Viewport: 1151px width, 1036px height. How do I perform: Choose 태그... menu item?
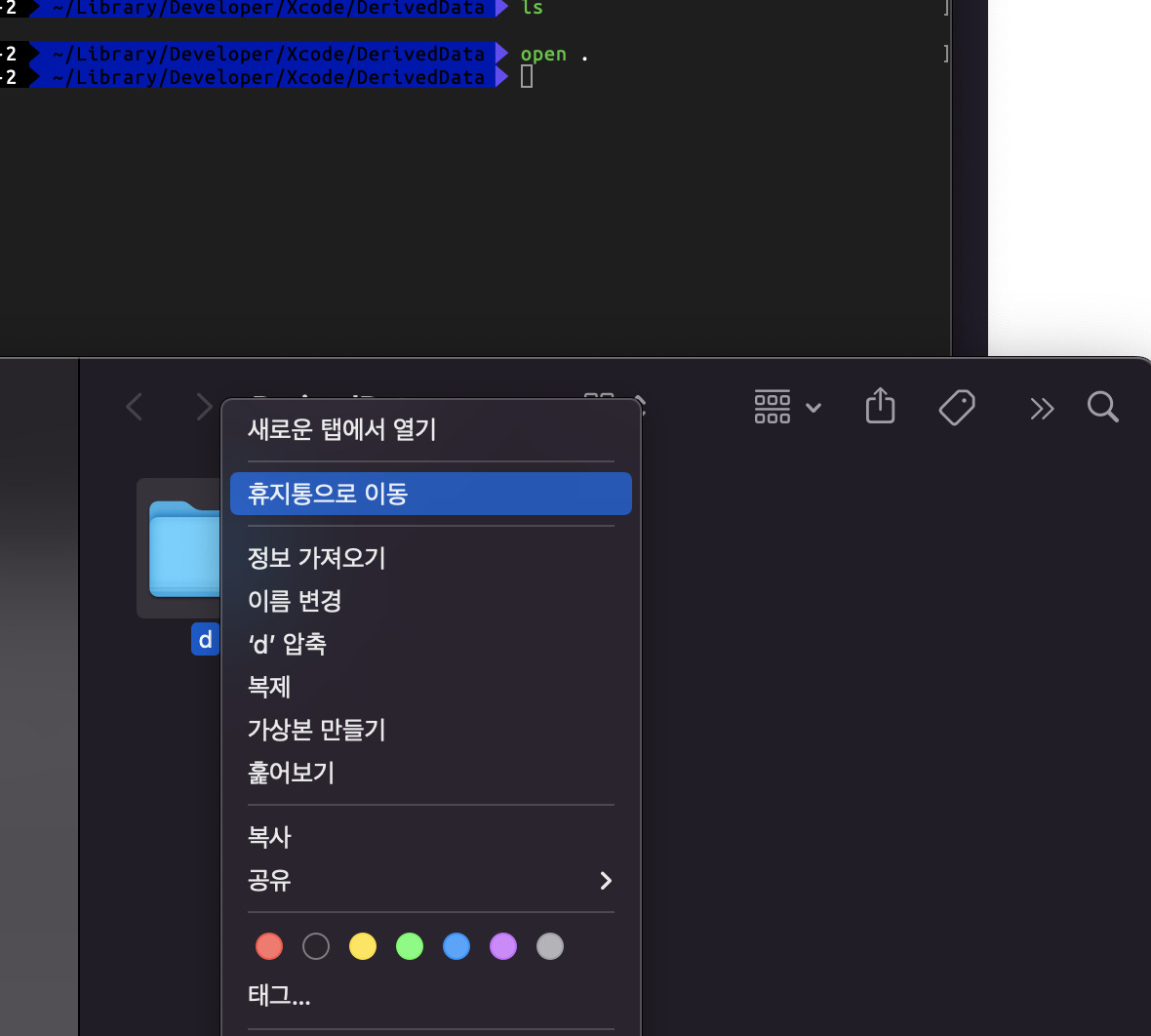point(431,996)
